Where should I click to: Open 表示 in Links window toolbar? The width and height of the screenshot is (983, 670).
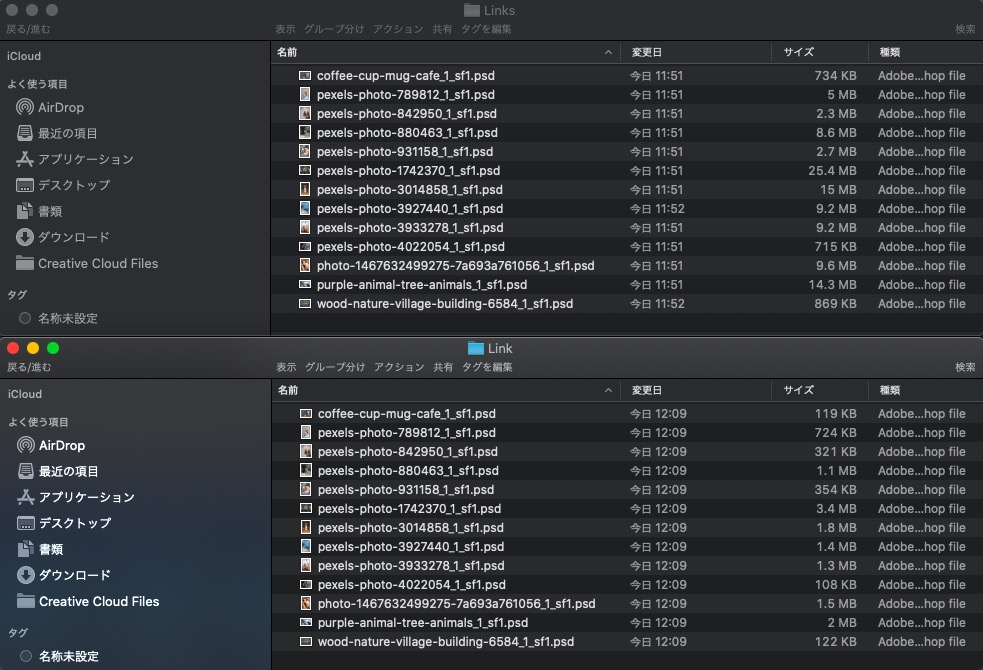click(x=285, y=29)
